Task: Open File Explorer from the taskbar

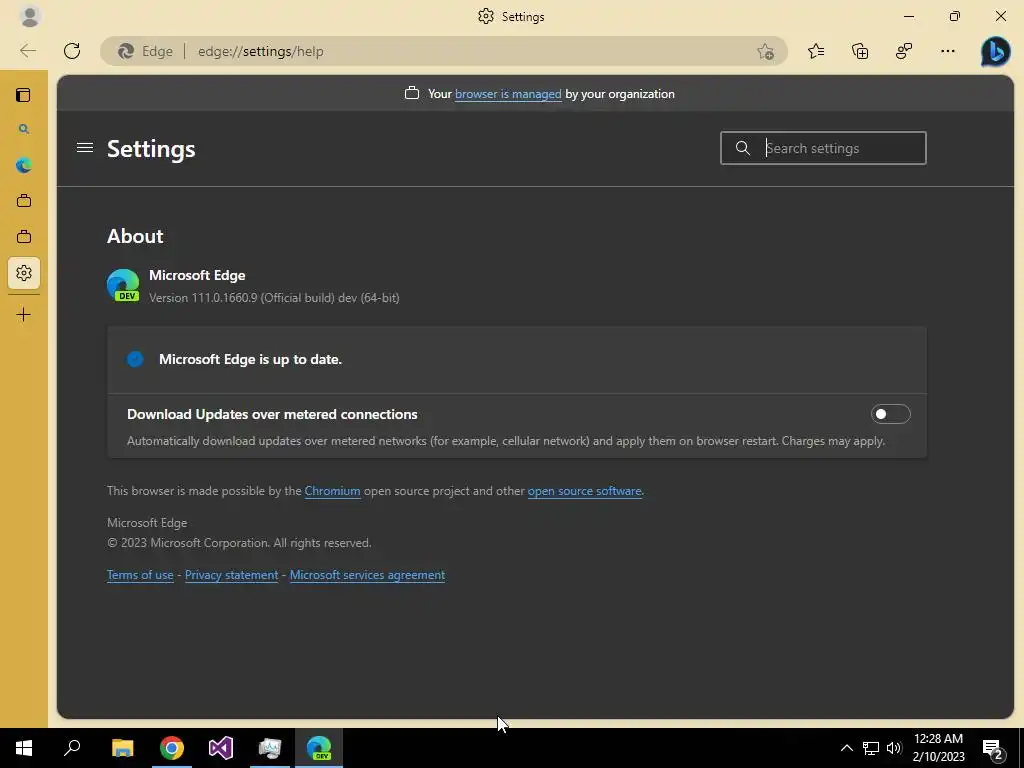Action: coord(122,748)
